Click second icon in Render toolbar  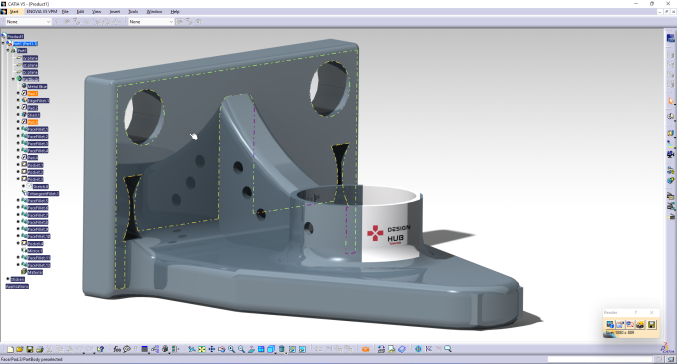[x=620, y=324]
